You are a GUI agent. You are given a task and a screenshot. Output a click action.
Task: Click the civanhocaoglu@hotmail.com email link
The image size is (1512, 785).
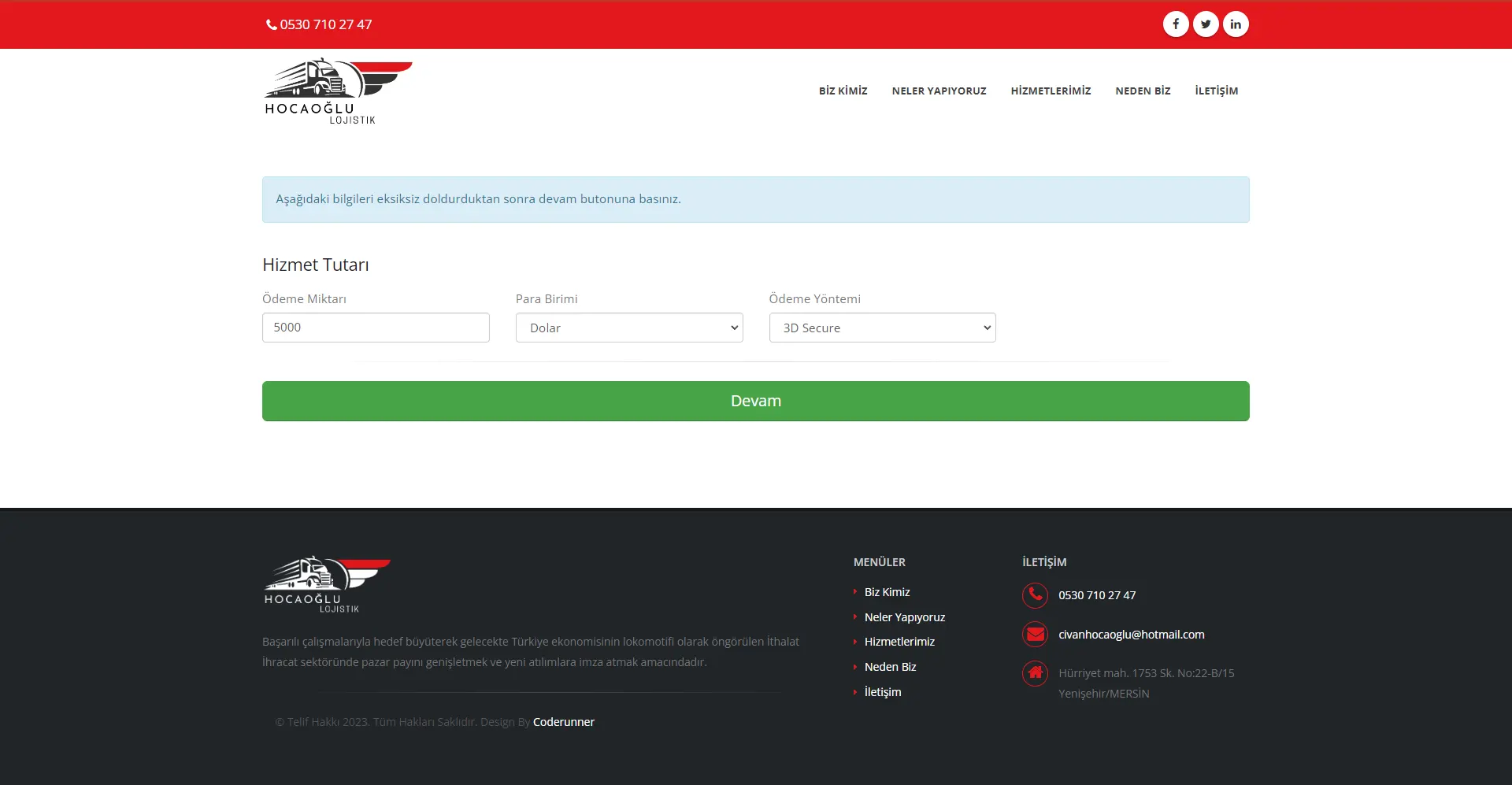pos(1131,635)
